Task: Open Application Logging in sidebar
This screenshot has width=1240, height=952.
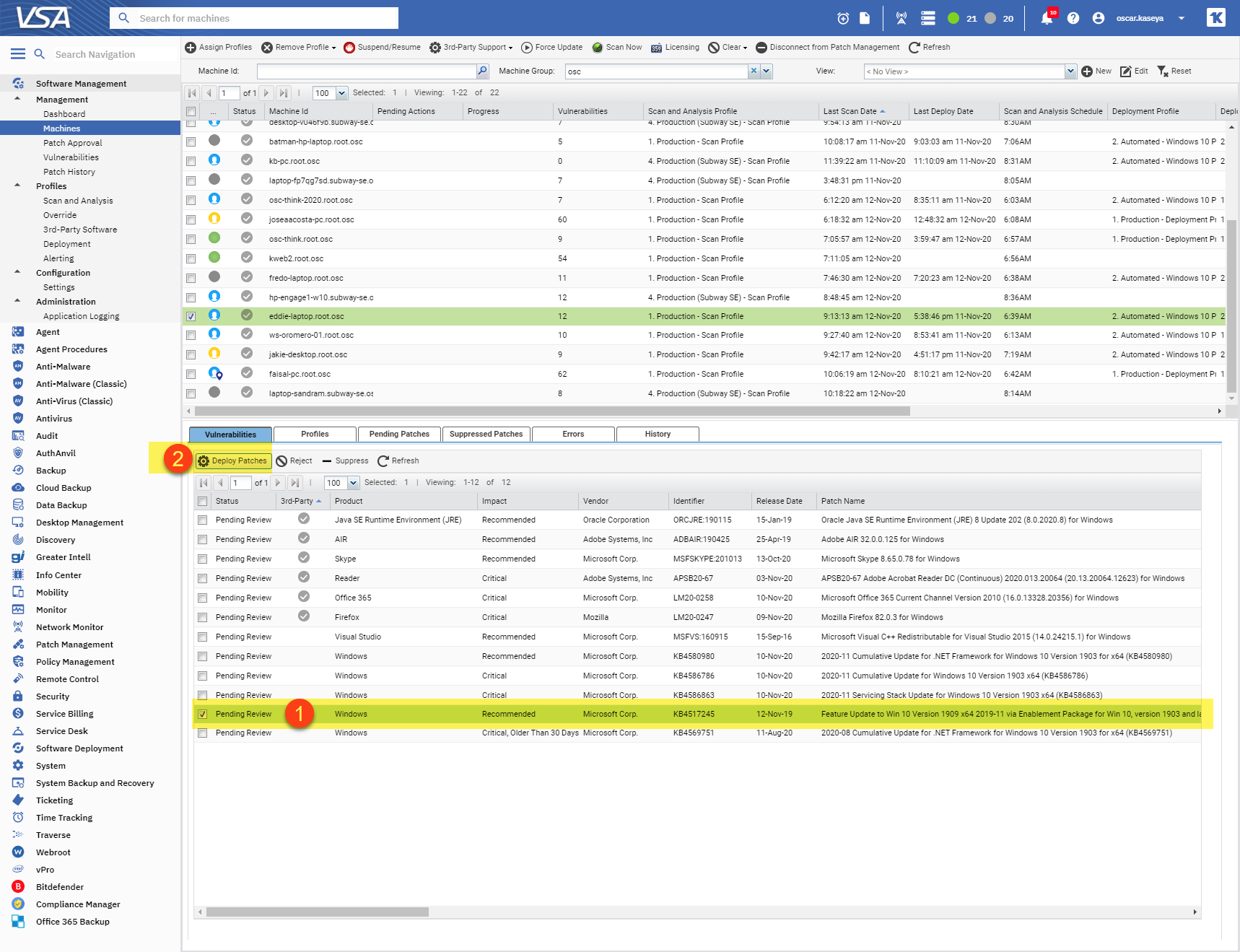Action: 82,316
